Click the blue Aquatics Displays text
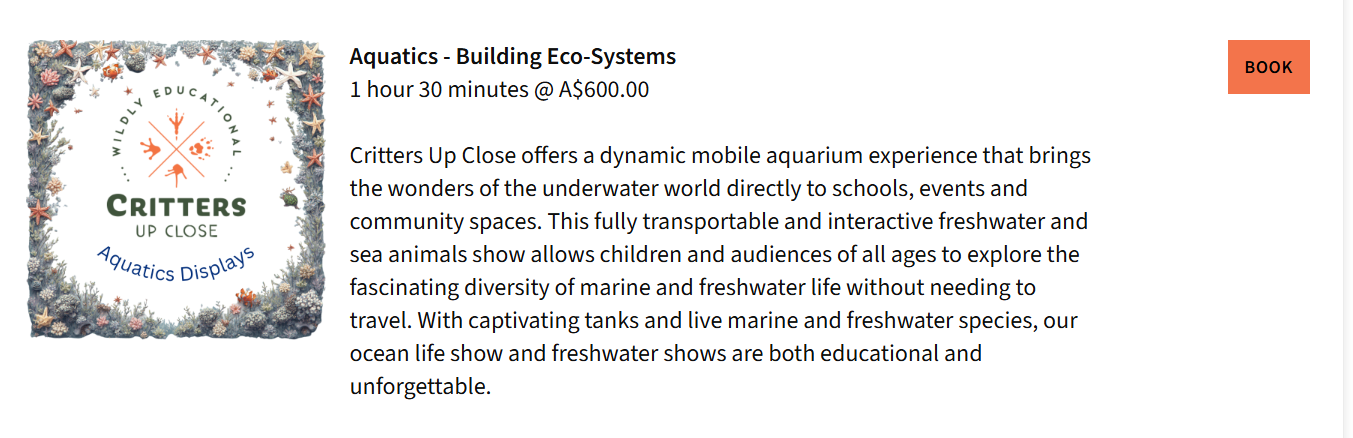 click(x=177, y=265)
